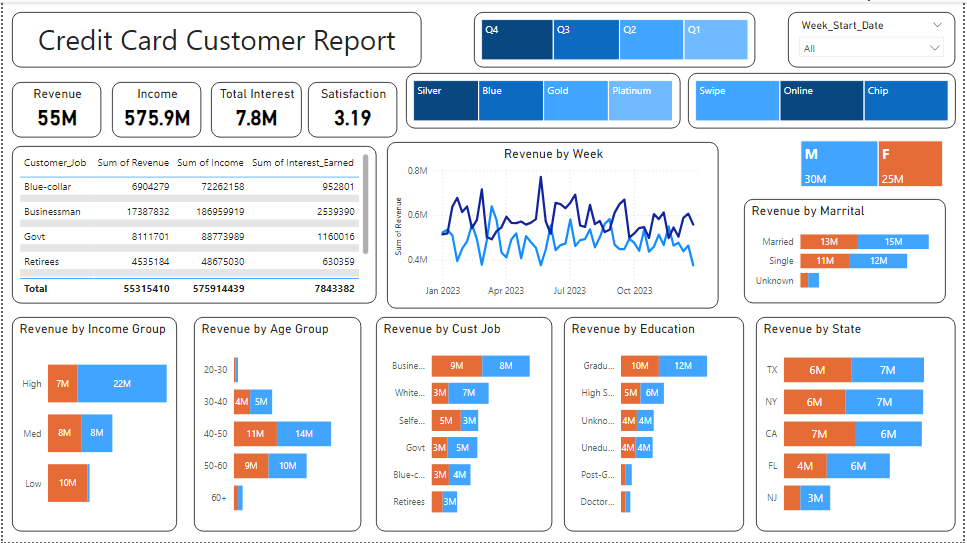The height and width of the screenshot is (543, 967).
Task: Click the male M 30M treemap block
Action: [838, 164]
